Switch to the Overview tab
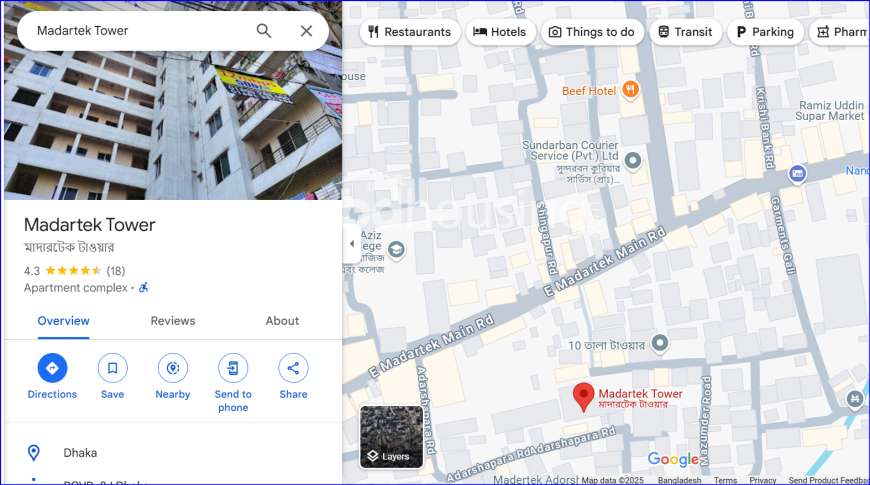This screenshot has width=870, height=485. [63, 321]
